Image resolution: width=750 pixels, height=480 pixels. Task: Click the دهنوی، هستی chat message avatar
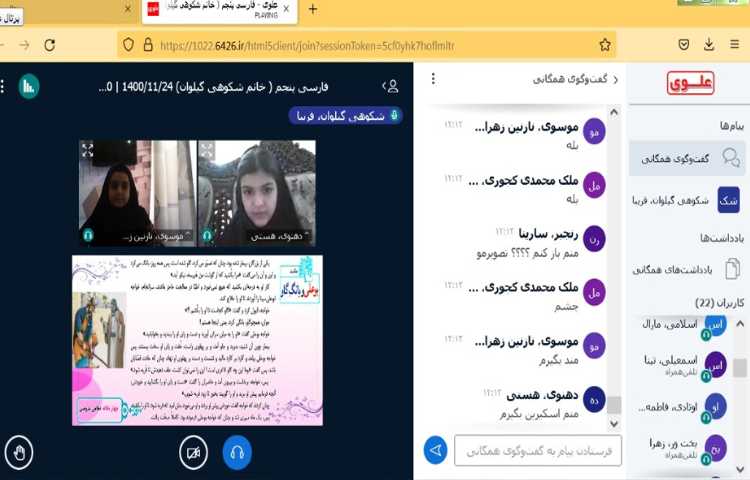(594, 400)
